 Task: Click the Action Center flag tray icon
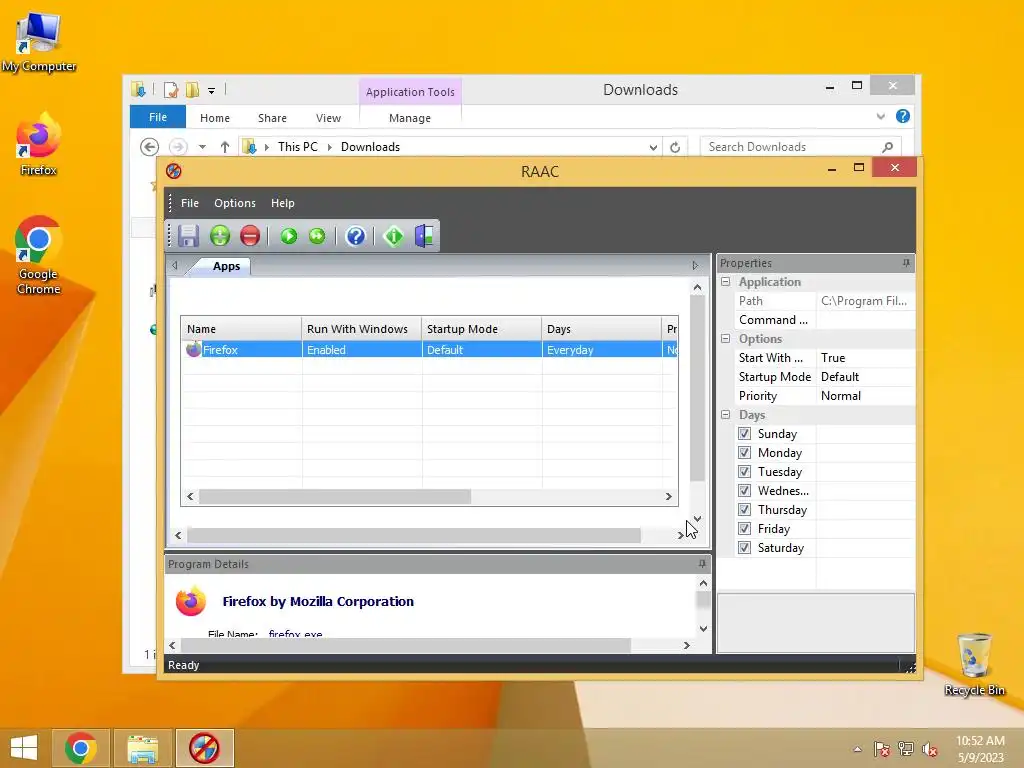point(882,749)
